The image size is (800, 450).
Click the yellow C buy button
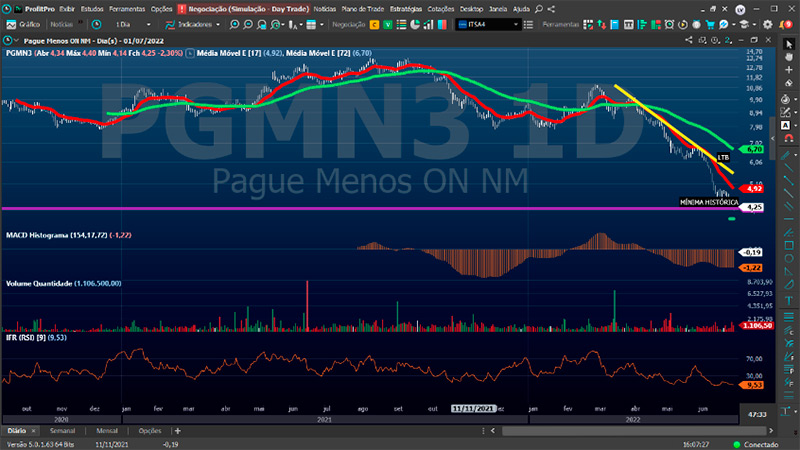374,24
